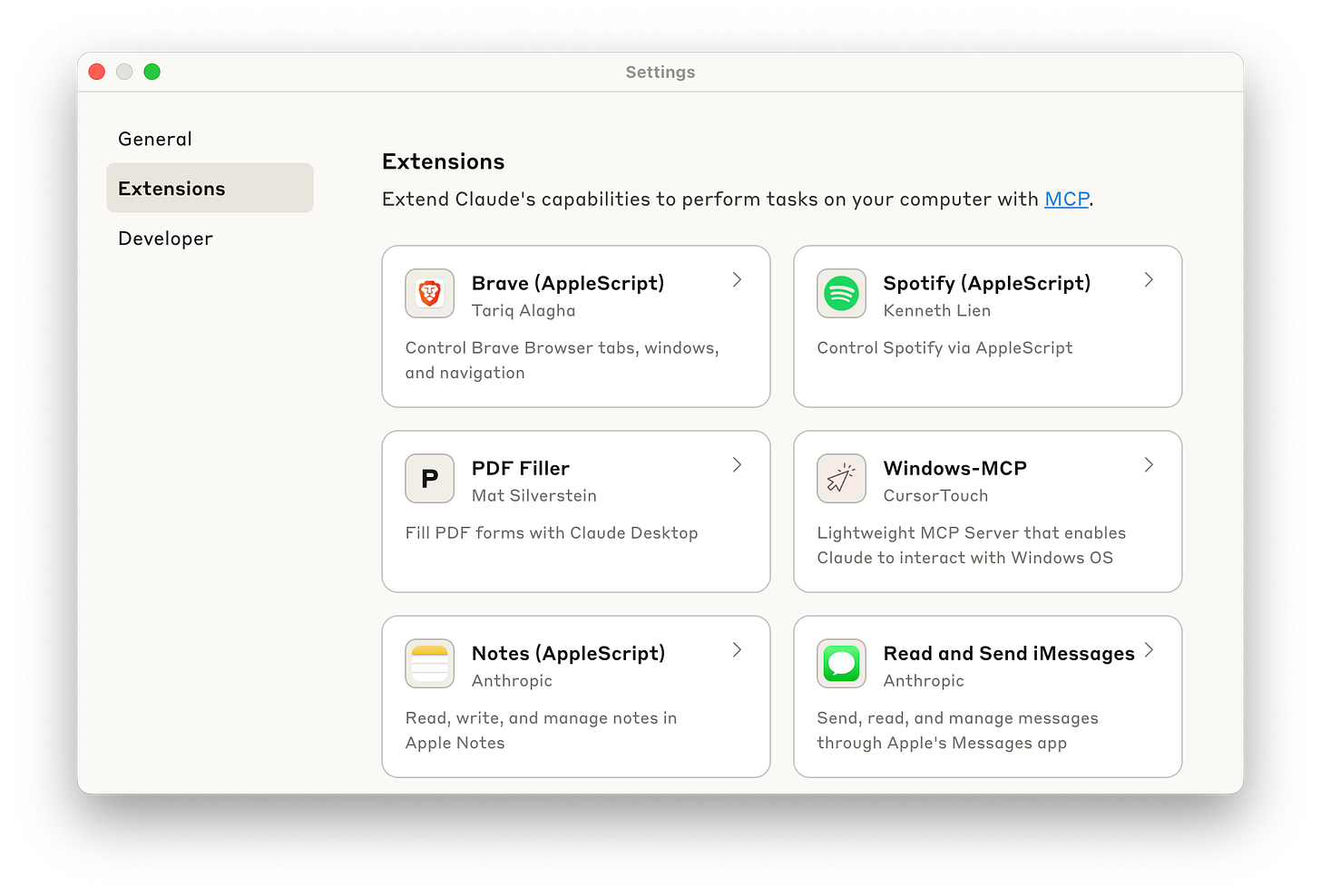
Task: Expand Read and Send iMessages chevron
Action: pyautogui.click(x=1149, y=650)
